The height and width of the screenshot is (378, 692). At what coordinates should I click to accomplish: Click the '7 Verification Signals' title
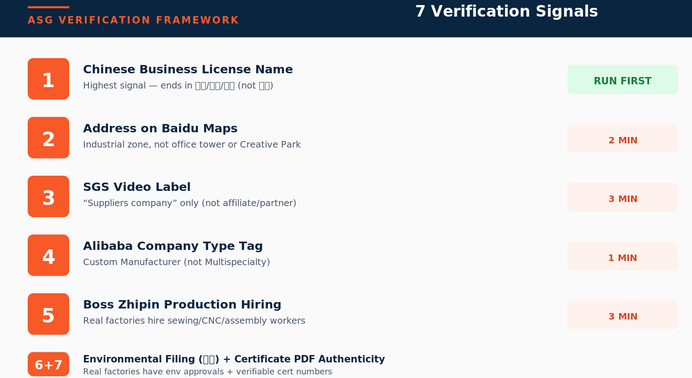pos(507,11)
